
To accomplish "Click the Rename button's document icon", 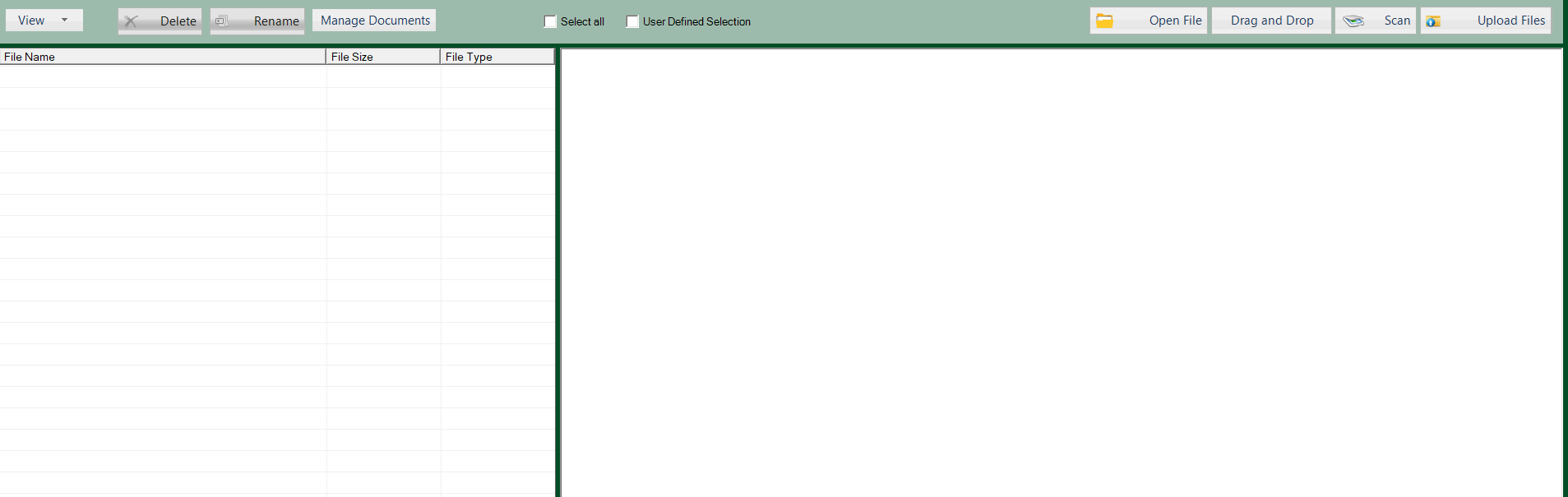I will click(x=221, y=21).
